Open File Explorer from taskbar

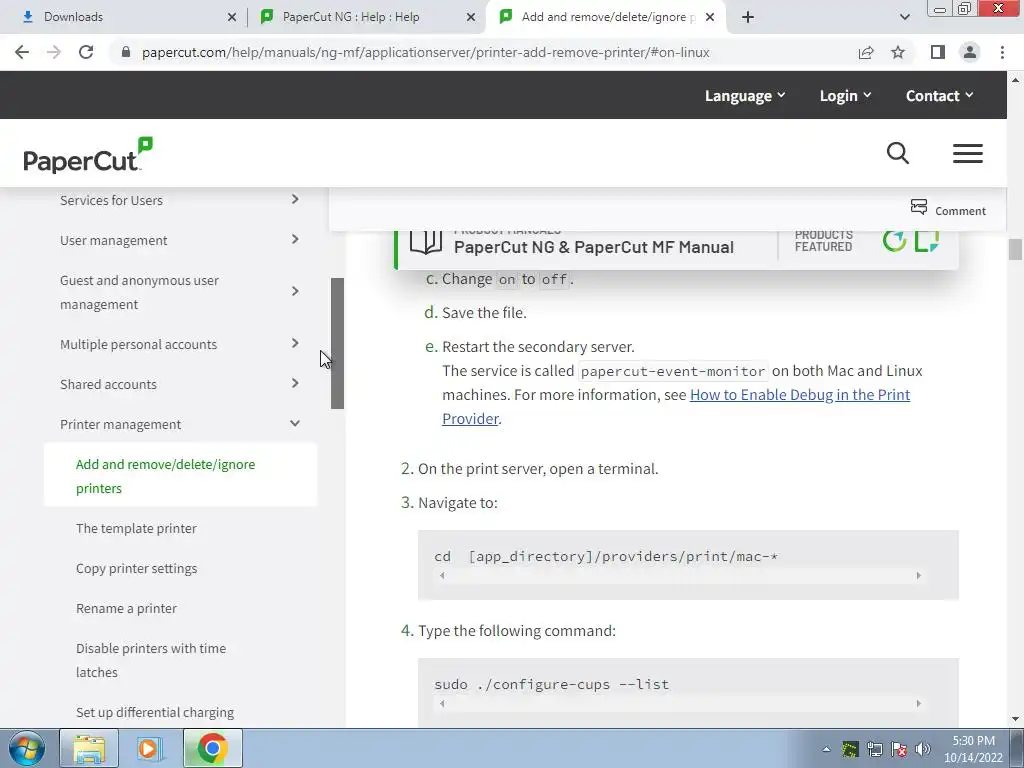pos(89,748)
